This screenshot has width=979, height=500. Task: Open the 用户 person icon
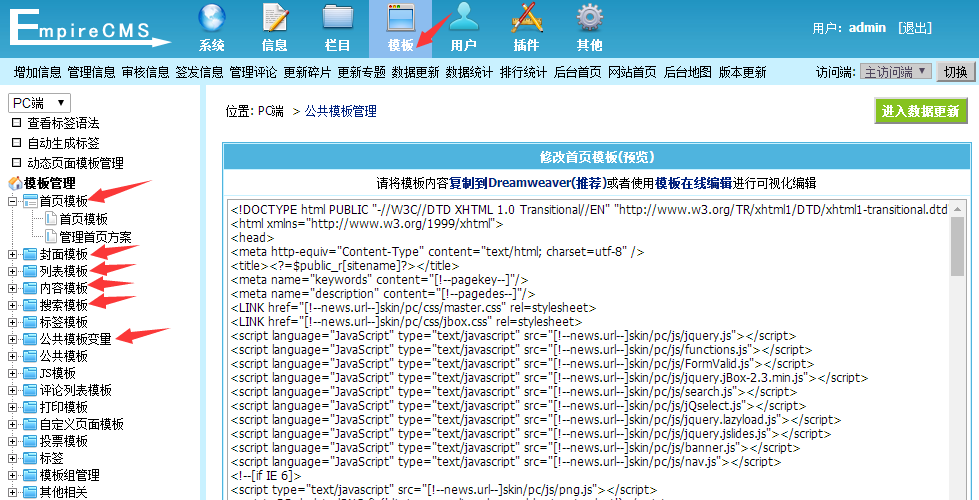coord(463,18)
